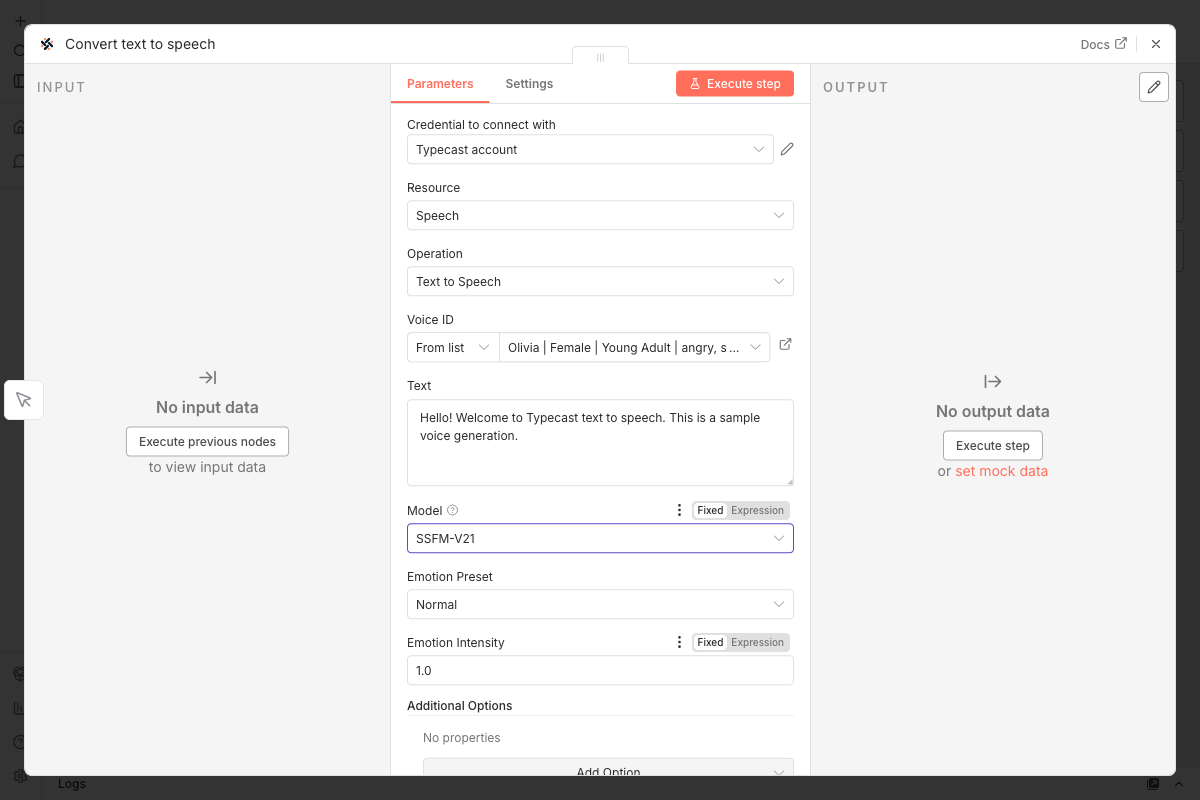Open the Model parameter three-dot options menu

pos(679,509)
